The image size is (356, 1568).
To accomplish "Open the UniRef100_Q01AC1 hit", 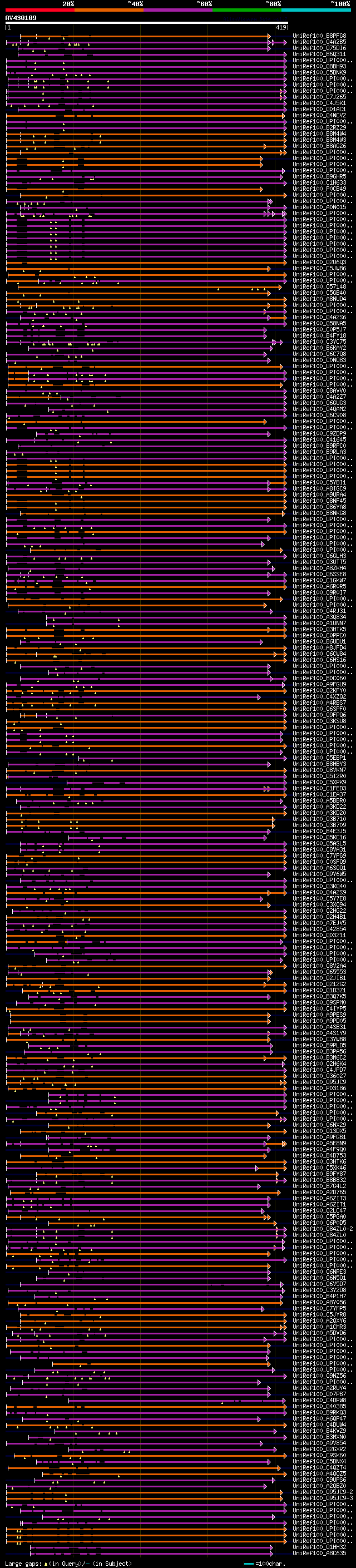I will pos(319,109).
